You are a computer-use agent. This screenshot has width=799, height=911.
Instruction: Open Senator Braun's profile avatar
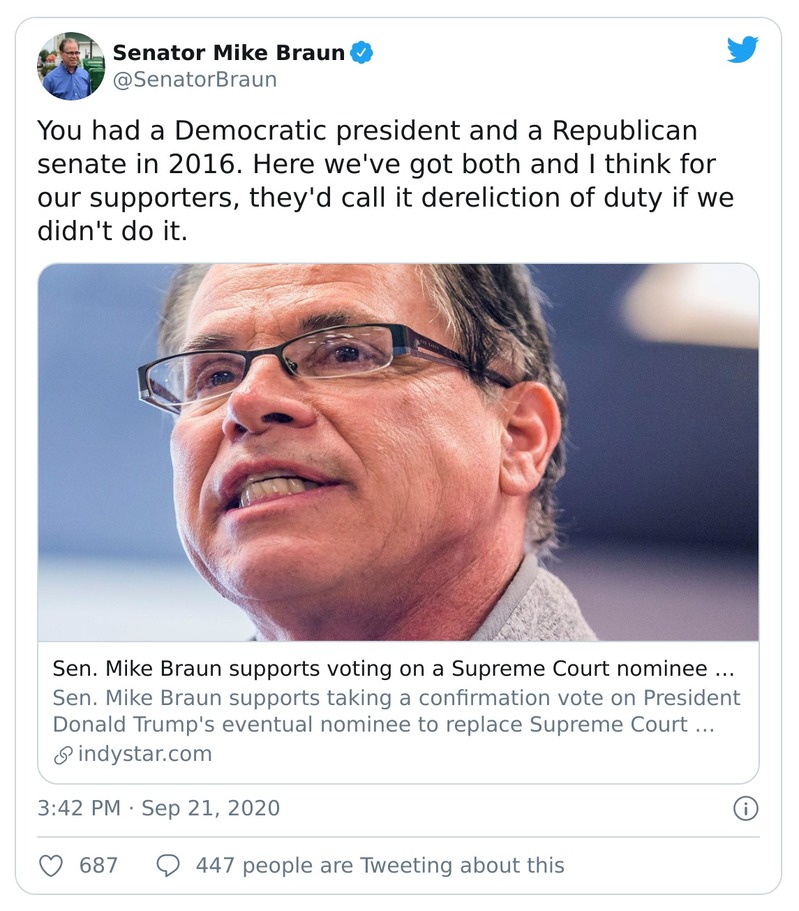tap(70, 66)
